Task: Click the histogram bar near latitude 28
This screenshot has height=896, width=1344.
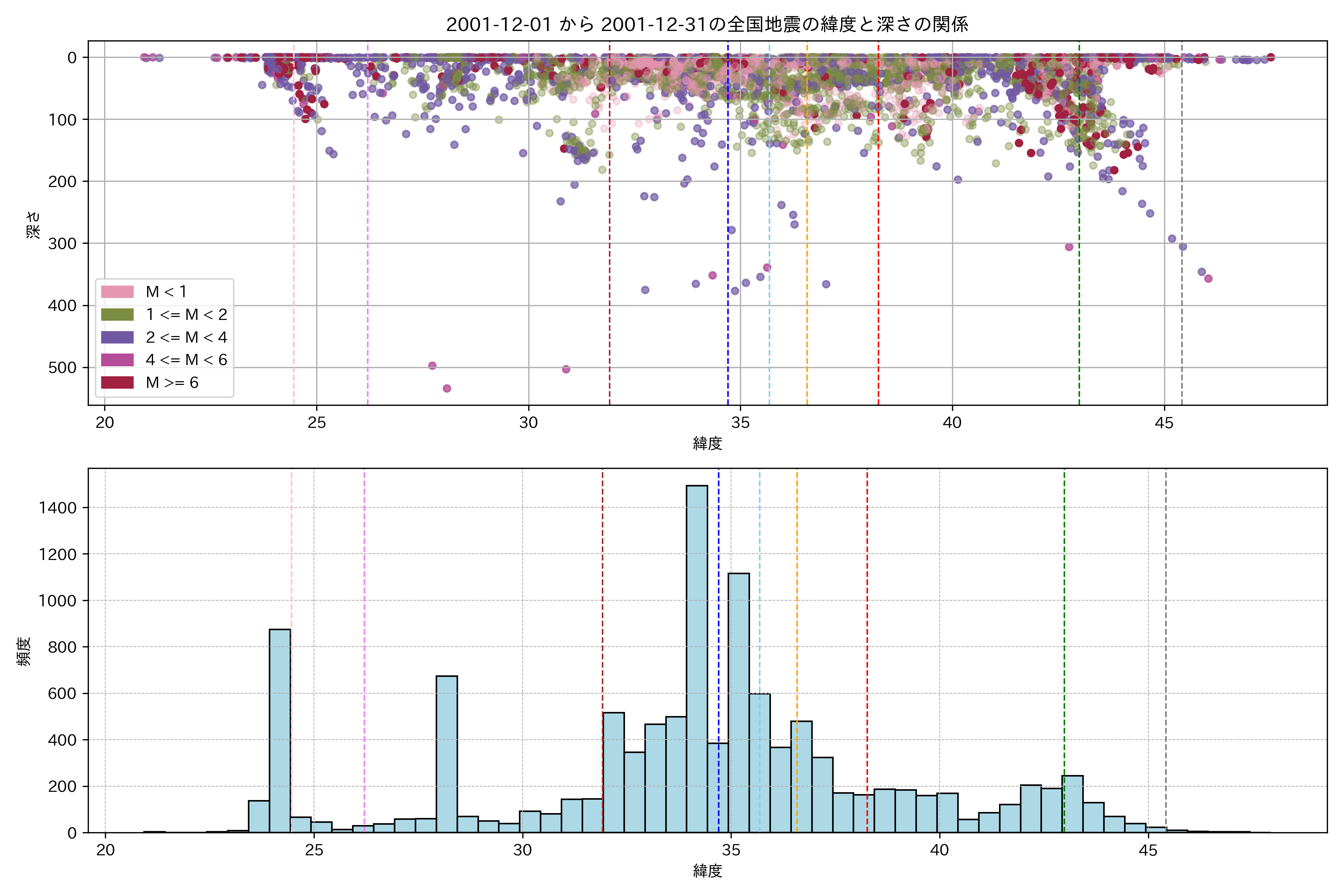Action: pyautogui.click(x=446, y=754)
